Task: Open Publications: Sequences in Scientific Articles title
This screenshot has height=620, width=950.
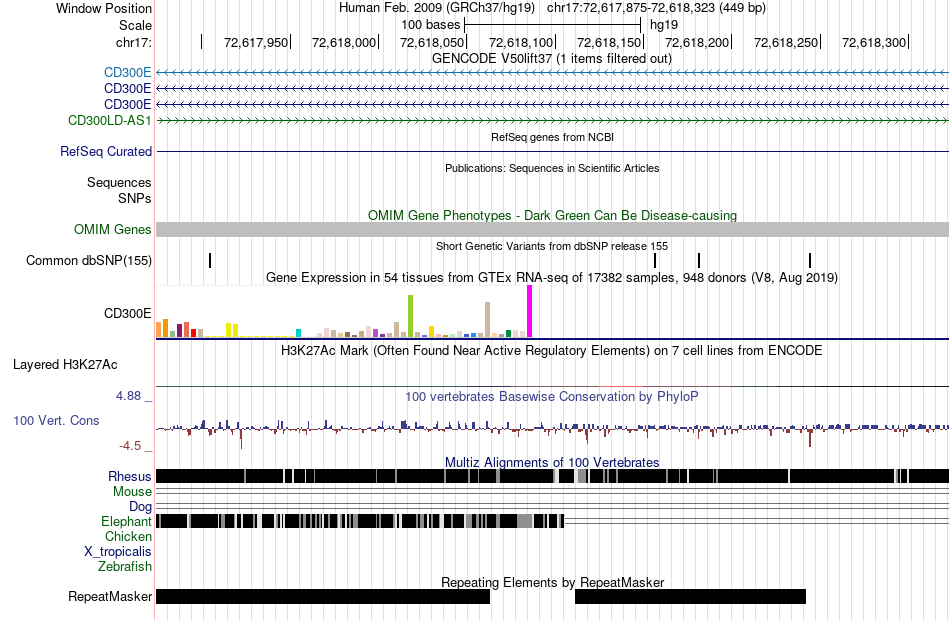Action: [552, 168]
